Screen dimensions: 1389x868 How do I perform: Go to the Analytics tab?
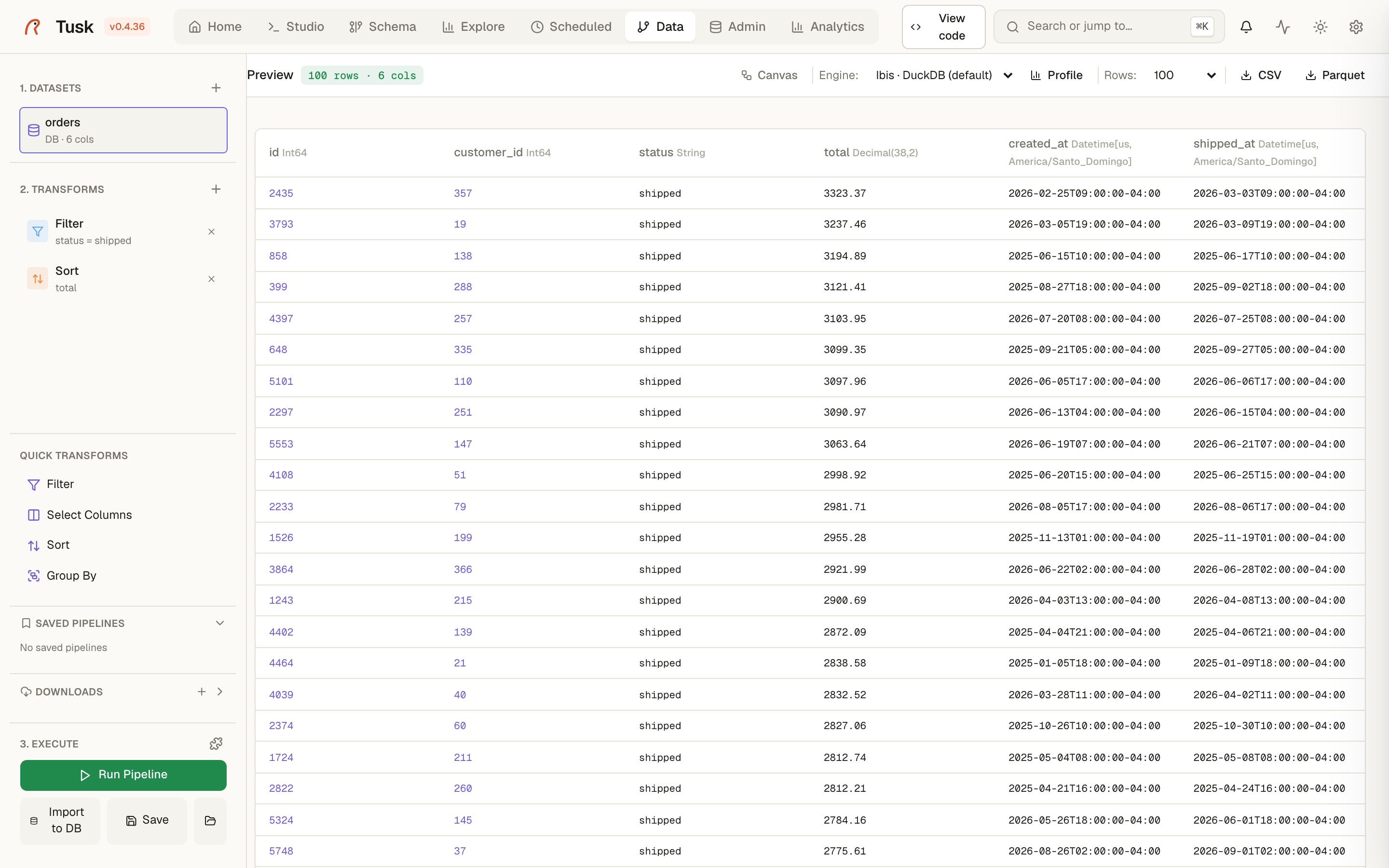point(828,27)
